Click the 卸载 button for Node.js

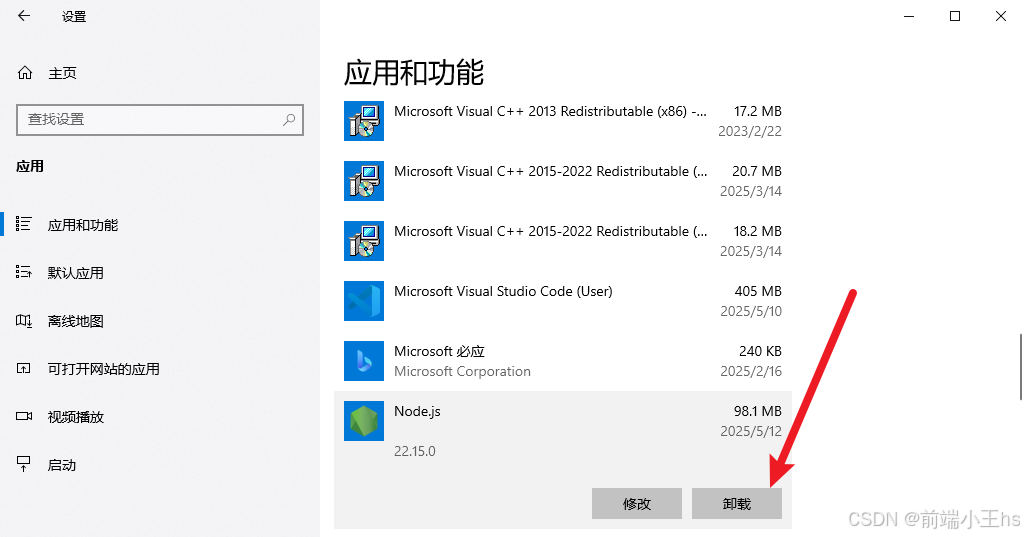point(737,504)
